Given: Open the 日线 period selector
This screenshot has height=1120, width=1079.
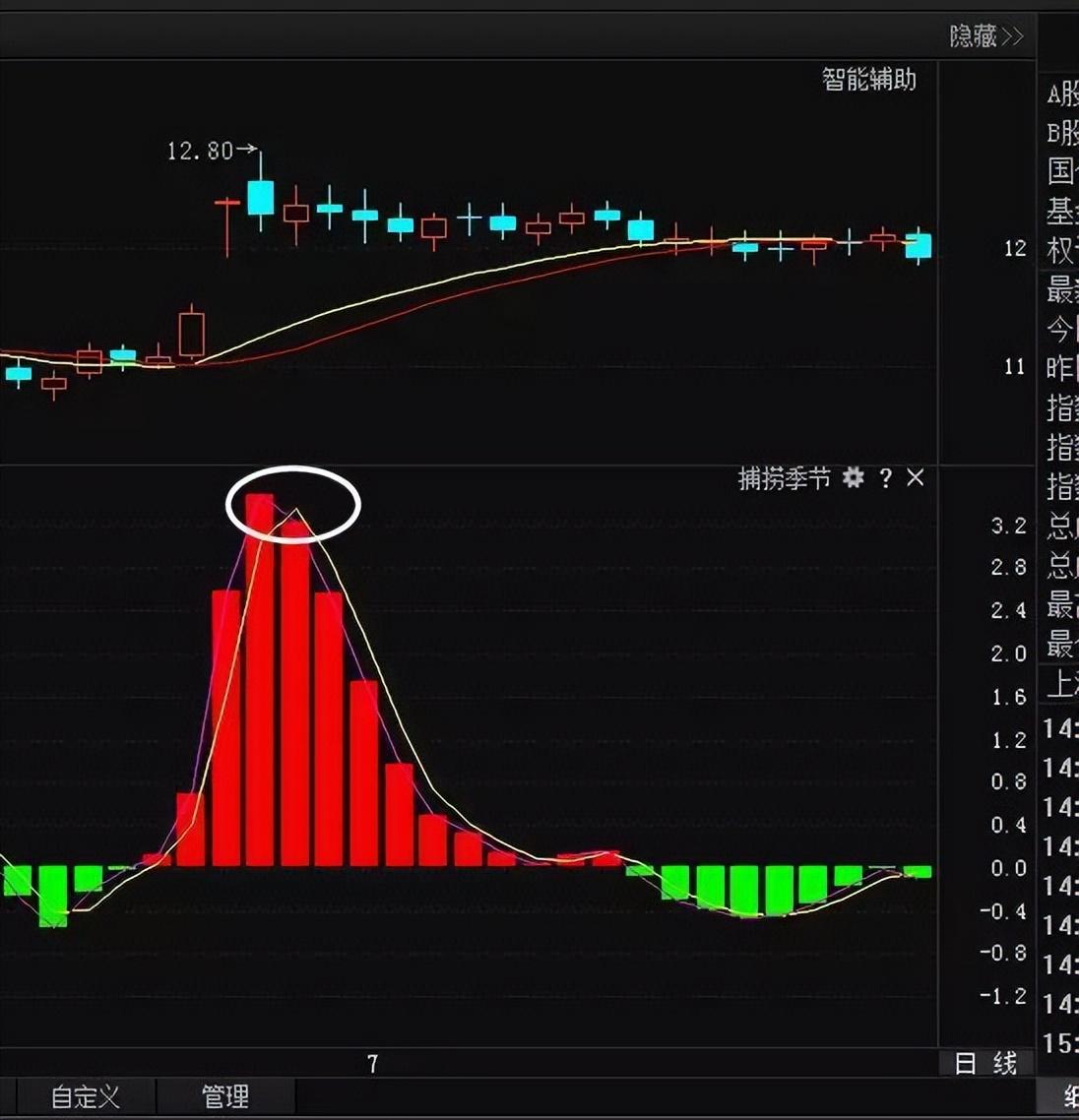Looking at the screenshot, I should click(985, 1063).
